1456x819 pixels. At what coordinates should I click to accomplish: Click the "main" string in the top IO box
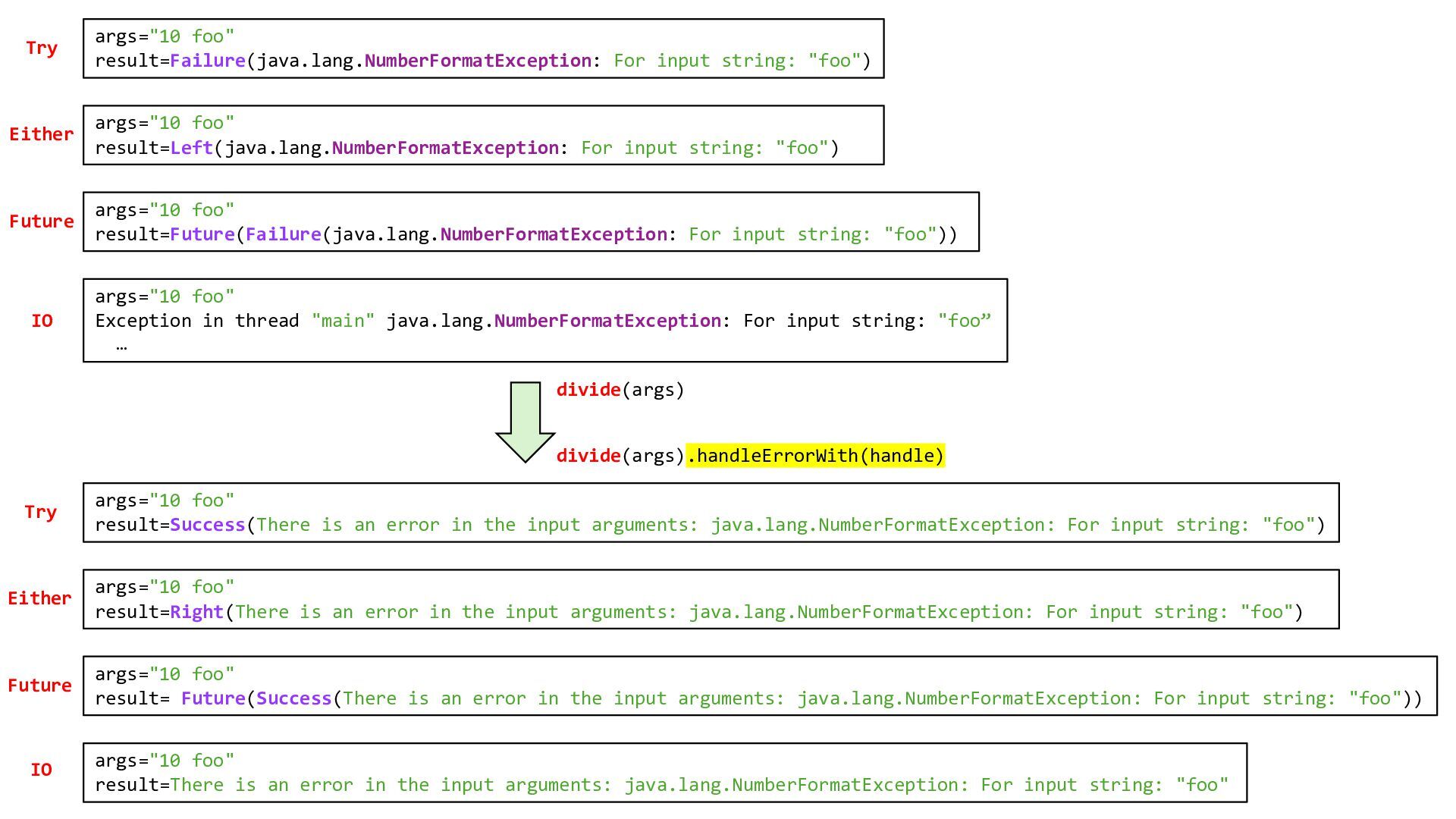343,321
